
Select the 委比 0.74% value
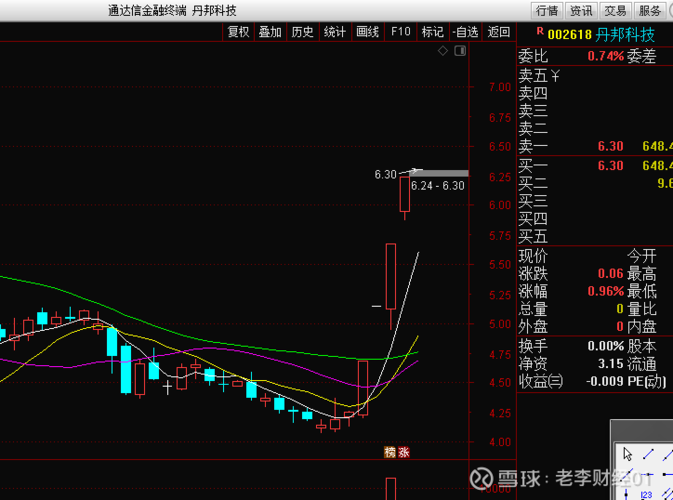606,56
